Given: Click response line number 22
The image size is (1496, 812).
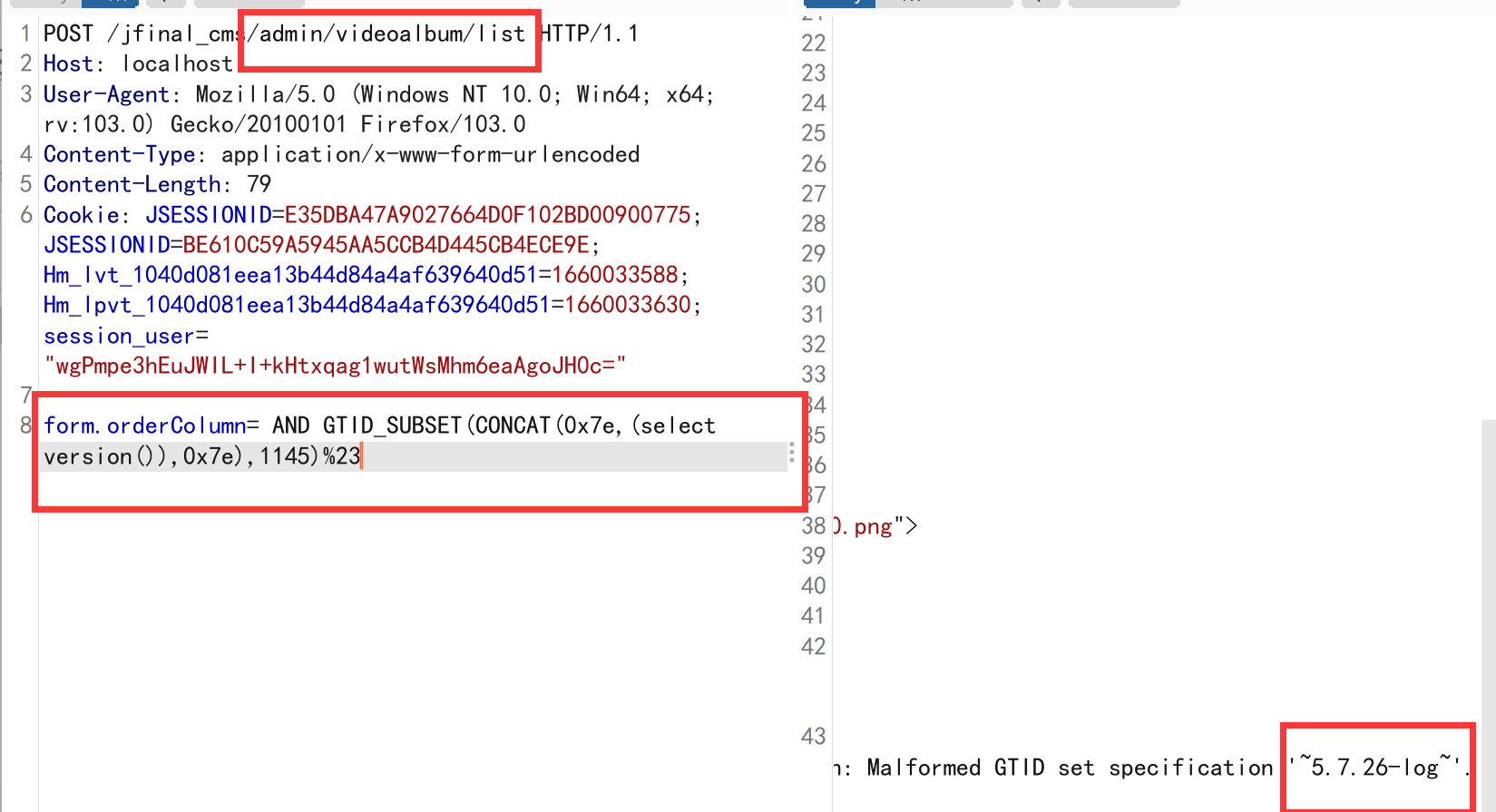Looking at the screenshot, I should [814, 44].
